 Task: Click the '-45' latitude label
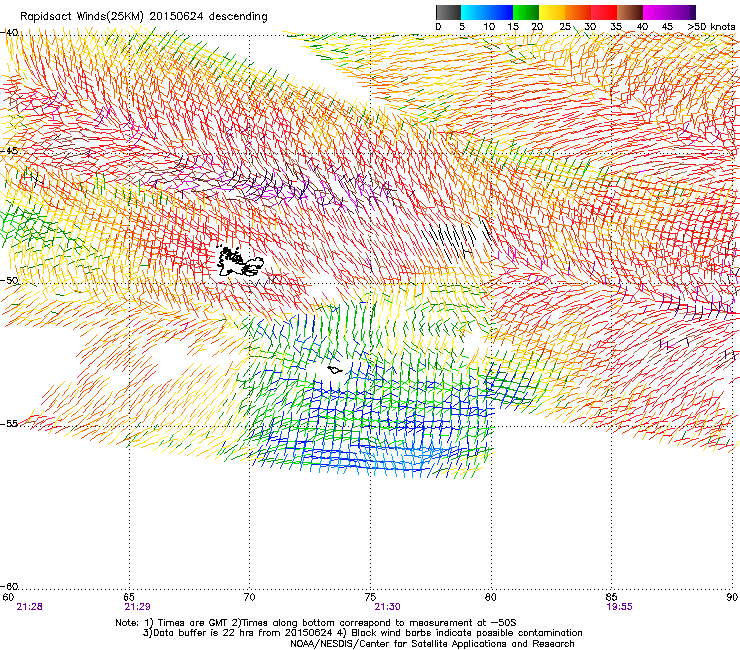pyautogui.click(x=9, y=151)
